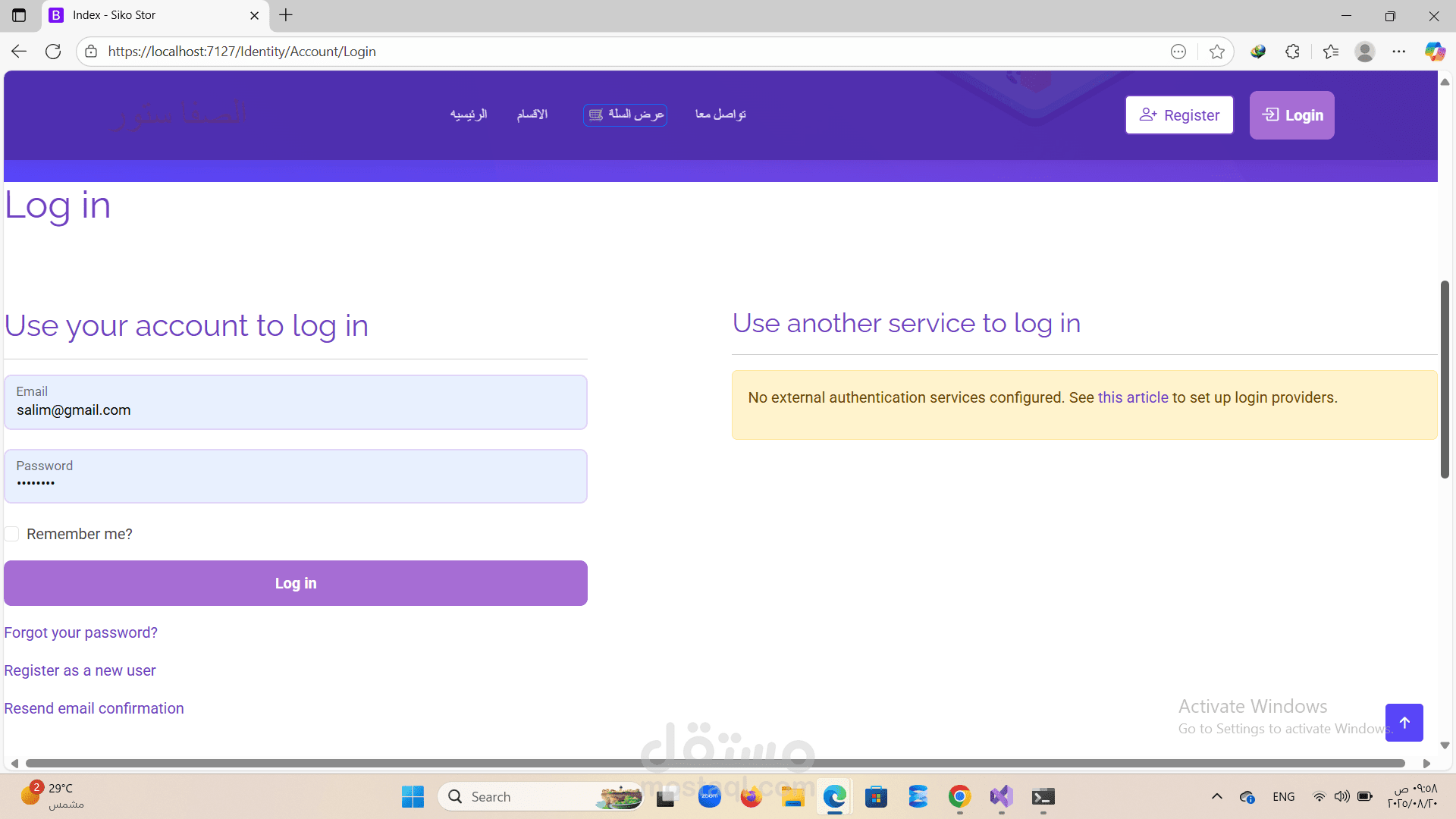Click the browser back arrow
1456x819 pixels.
click(x=19, y=52)
